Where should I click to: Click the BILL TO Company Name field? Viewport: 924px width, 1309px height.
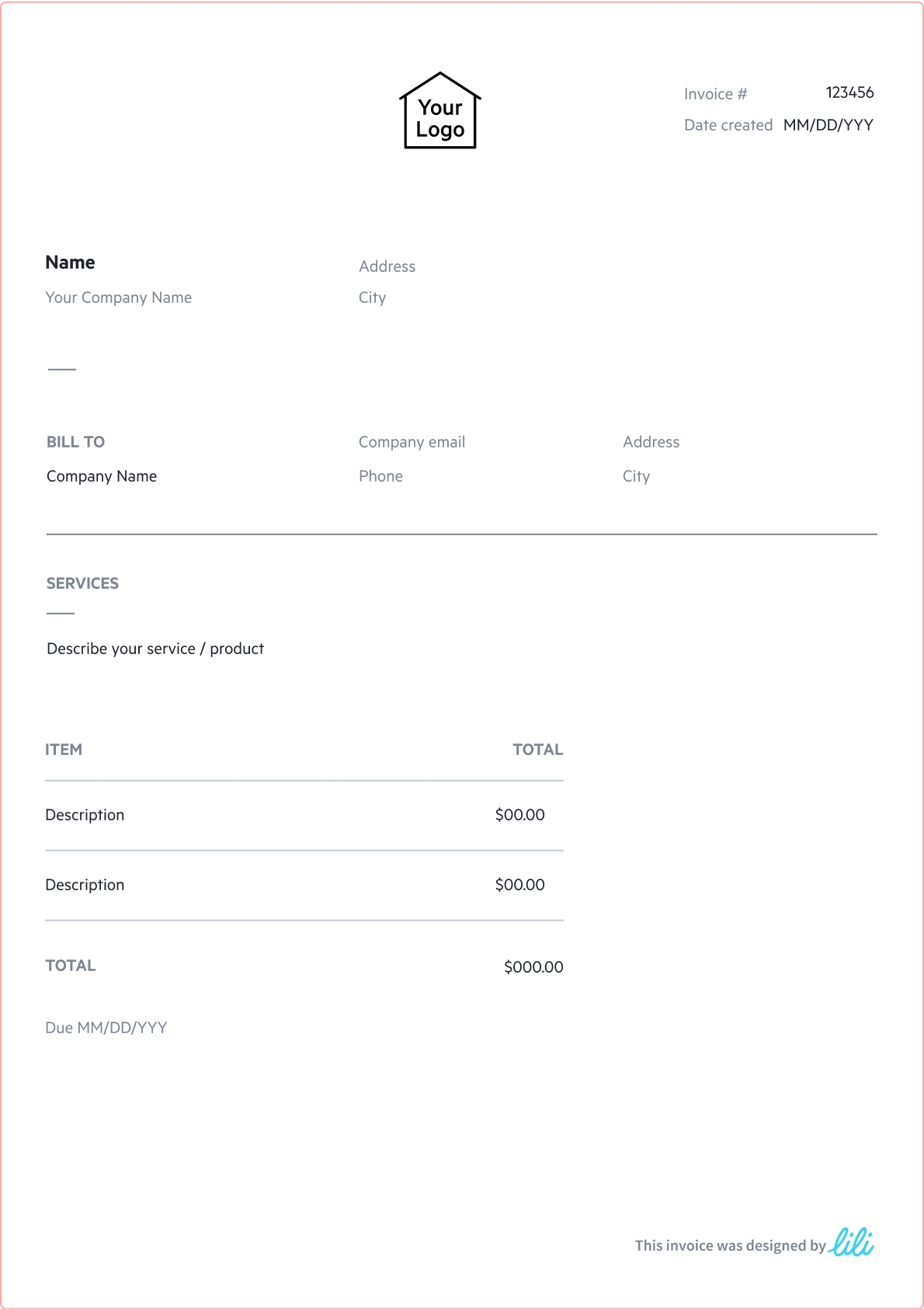[x=102, y=476]
